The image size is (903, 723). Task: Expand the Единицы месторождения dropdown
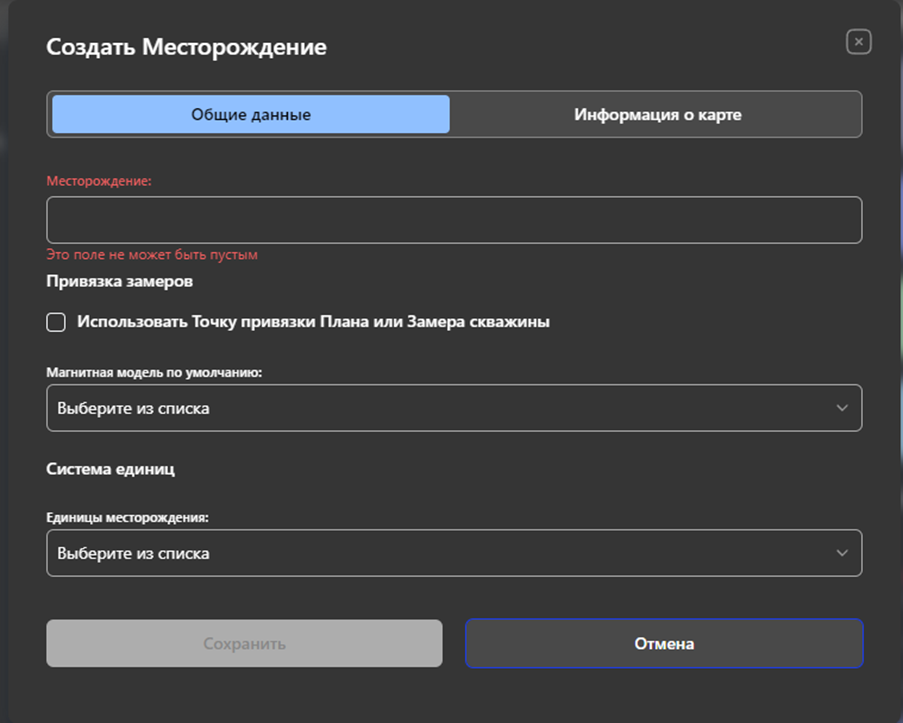coord(454,553)
